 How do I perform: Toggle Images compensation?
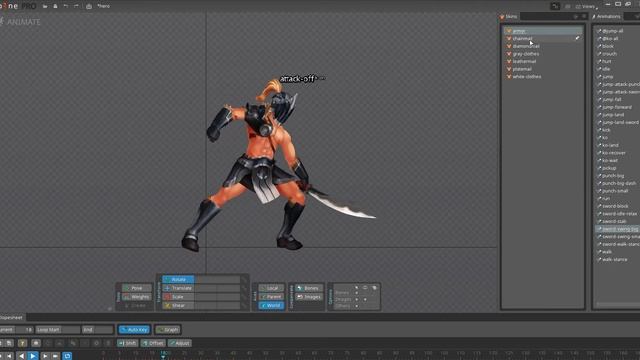(309, 297)
